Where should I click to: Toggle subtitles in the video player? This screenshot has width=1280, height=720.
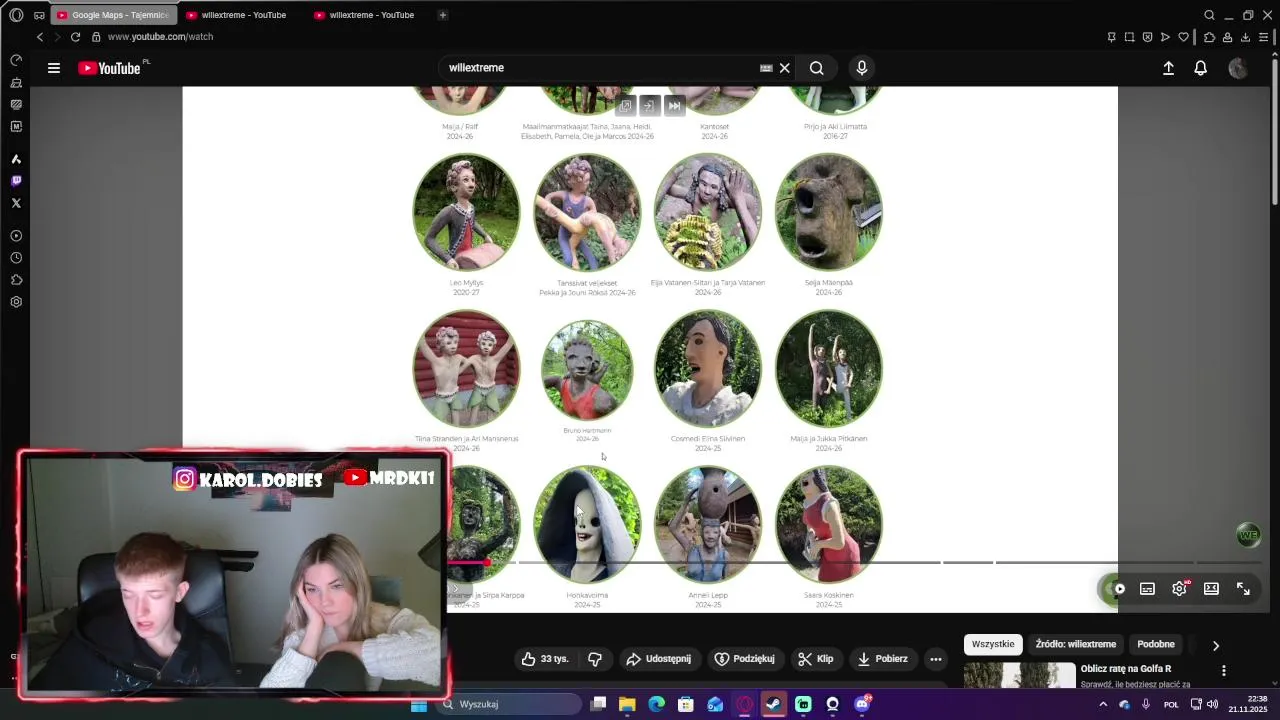[1147, 589]
